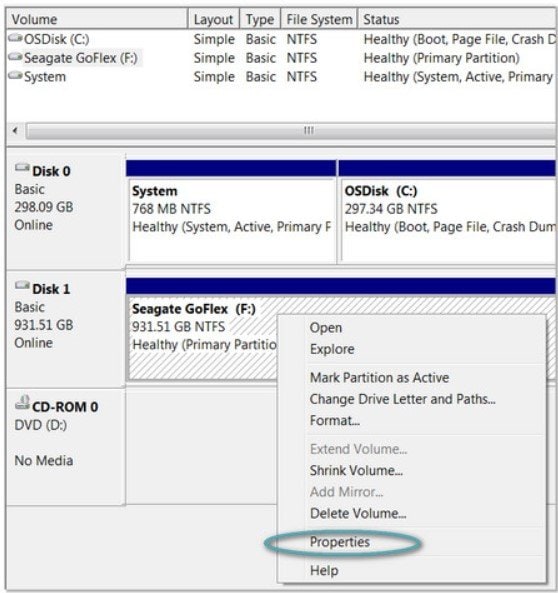Click the CD-ROM 0 DVD (D:) label panel

click(65, 447)
